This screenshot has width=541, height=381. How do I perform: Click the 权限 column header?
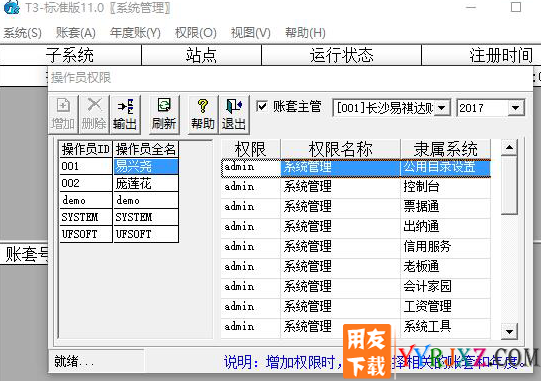[x=250, y=149]
